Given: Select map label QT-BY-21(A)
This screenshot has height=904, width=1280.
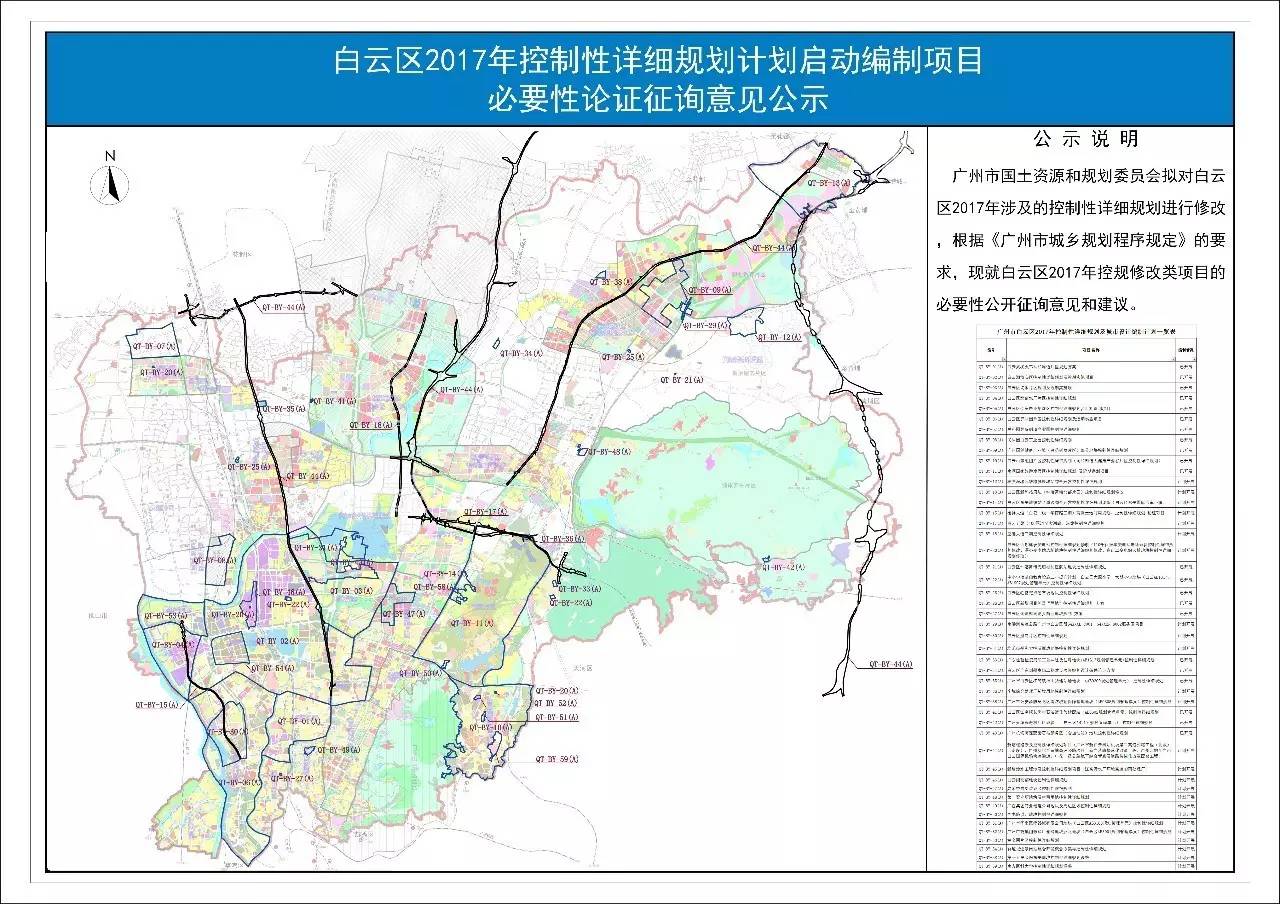Looking at the screenshot, I should pos(682,381).
